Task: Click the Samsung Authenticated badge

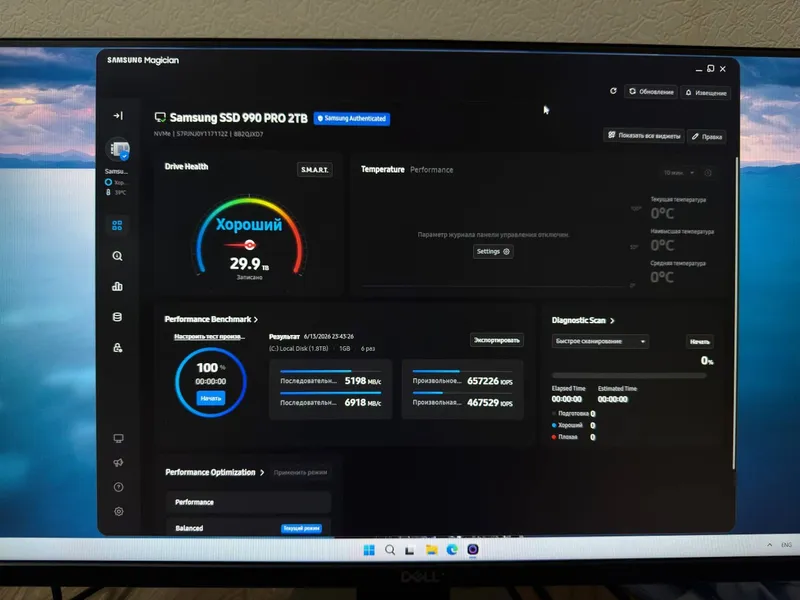Action: [352, 118]
